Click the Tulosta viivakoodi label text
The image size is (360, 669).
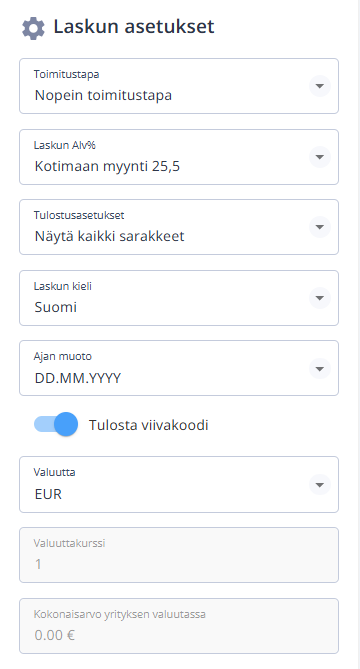pos(148,425)
